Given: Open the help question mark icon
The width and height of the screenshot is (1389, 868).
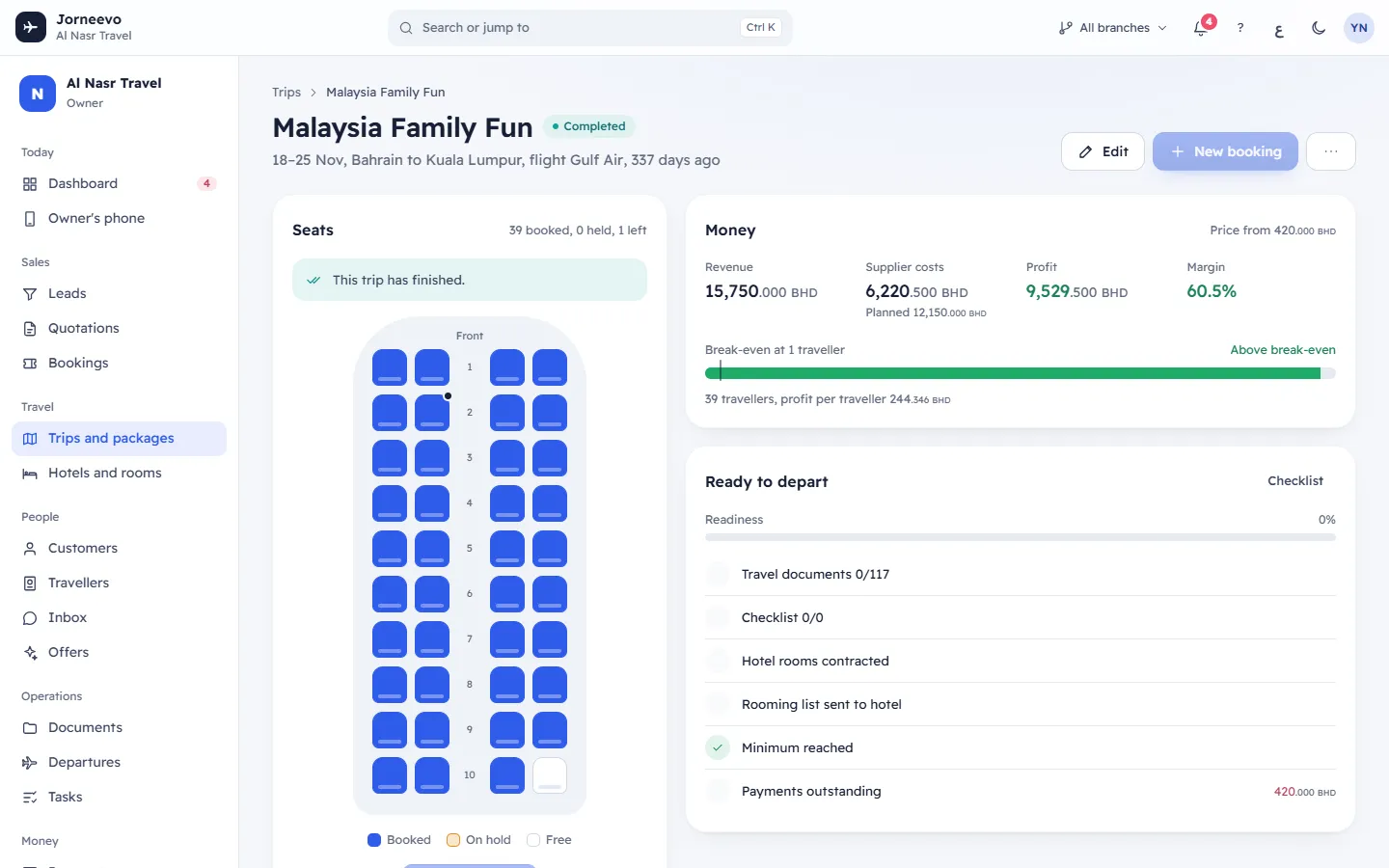Looking at the screenshot, I should tap(1240, 28).
